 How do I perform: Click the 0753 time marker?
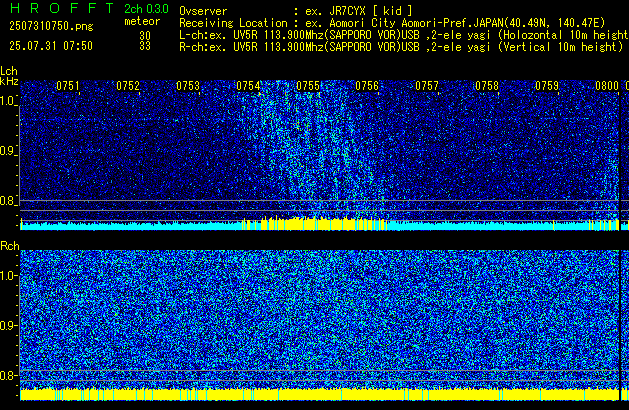click(188, 86)
